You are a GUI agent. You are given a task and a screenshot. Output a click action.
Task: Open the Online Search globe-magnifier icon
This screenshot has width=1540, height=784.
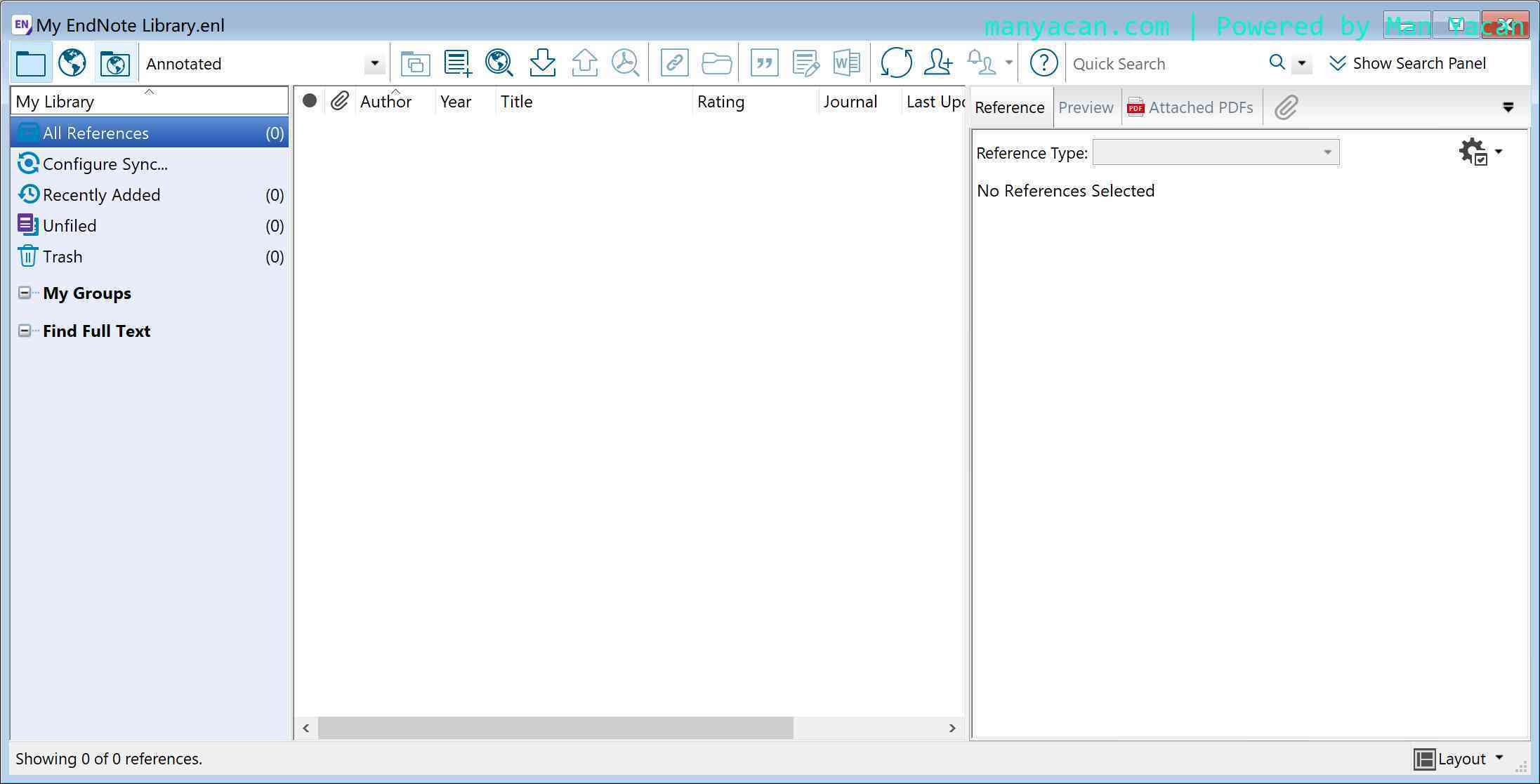coord(499,63)
